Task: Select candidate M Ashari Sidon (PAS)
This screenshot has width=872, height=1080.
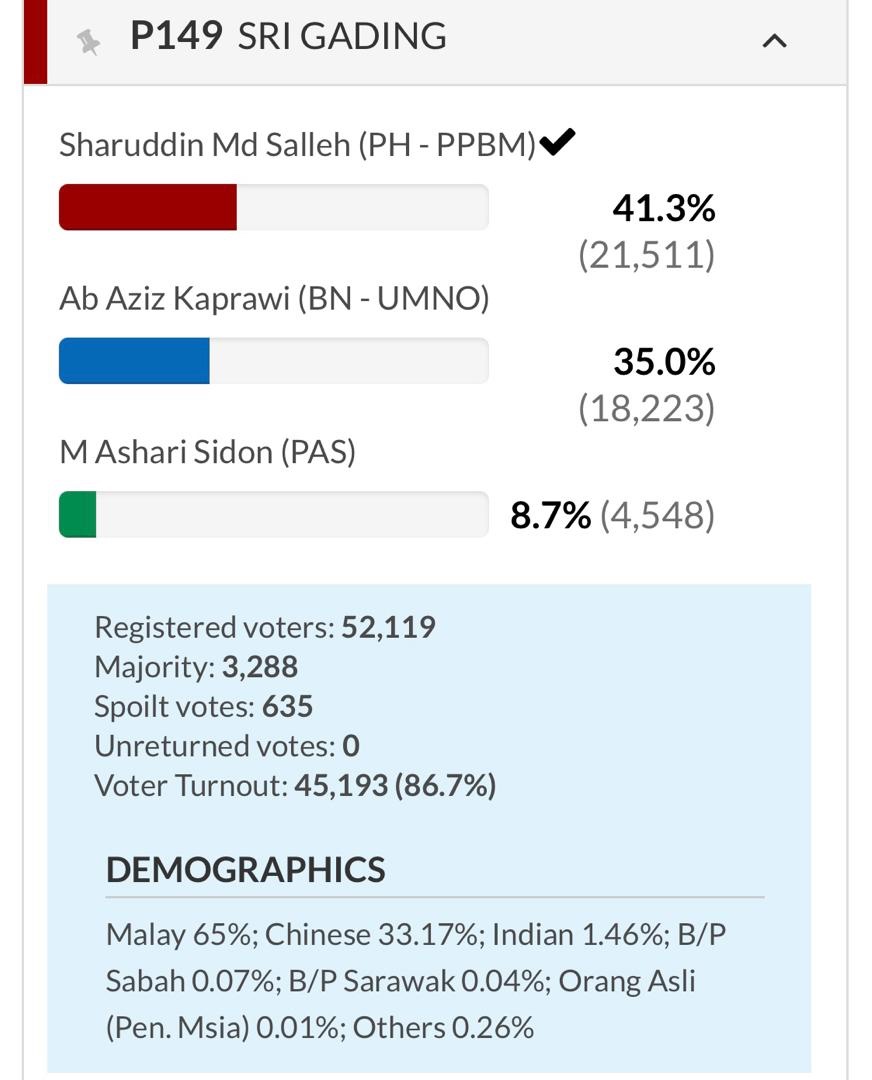Action: [208, 452]
